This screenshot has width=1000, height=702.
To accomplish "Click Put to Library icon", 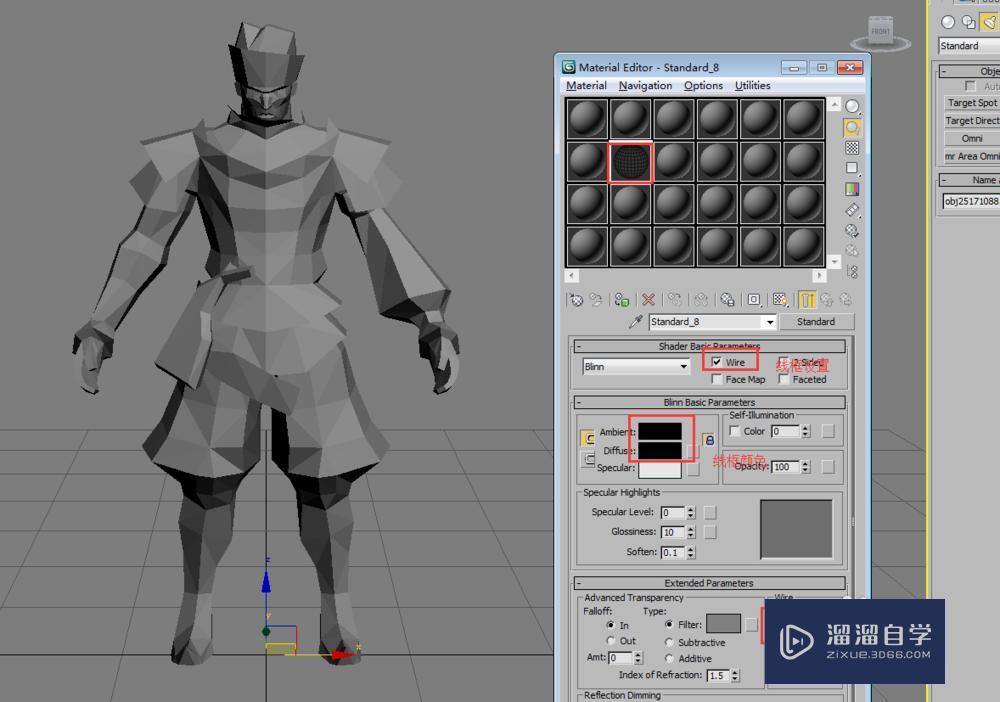I will point(727,300).
